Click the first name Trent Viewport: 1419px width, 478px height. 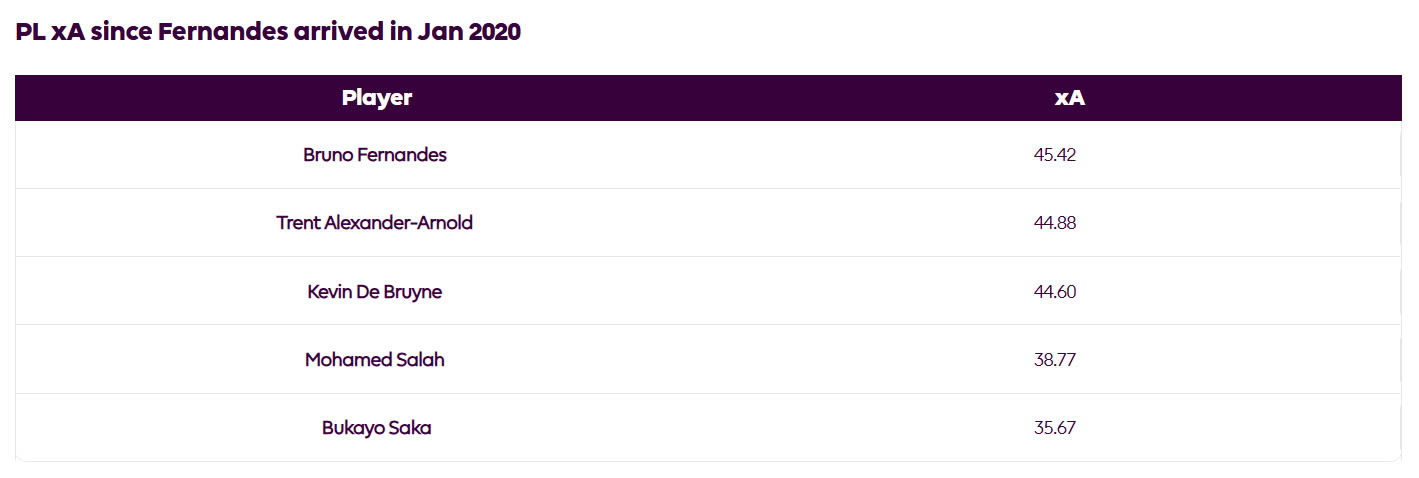coord(298,223)
